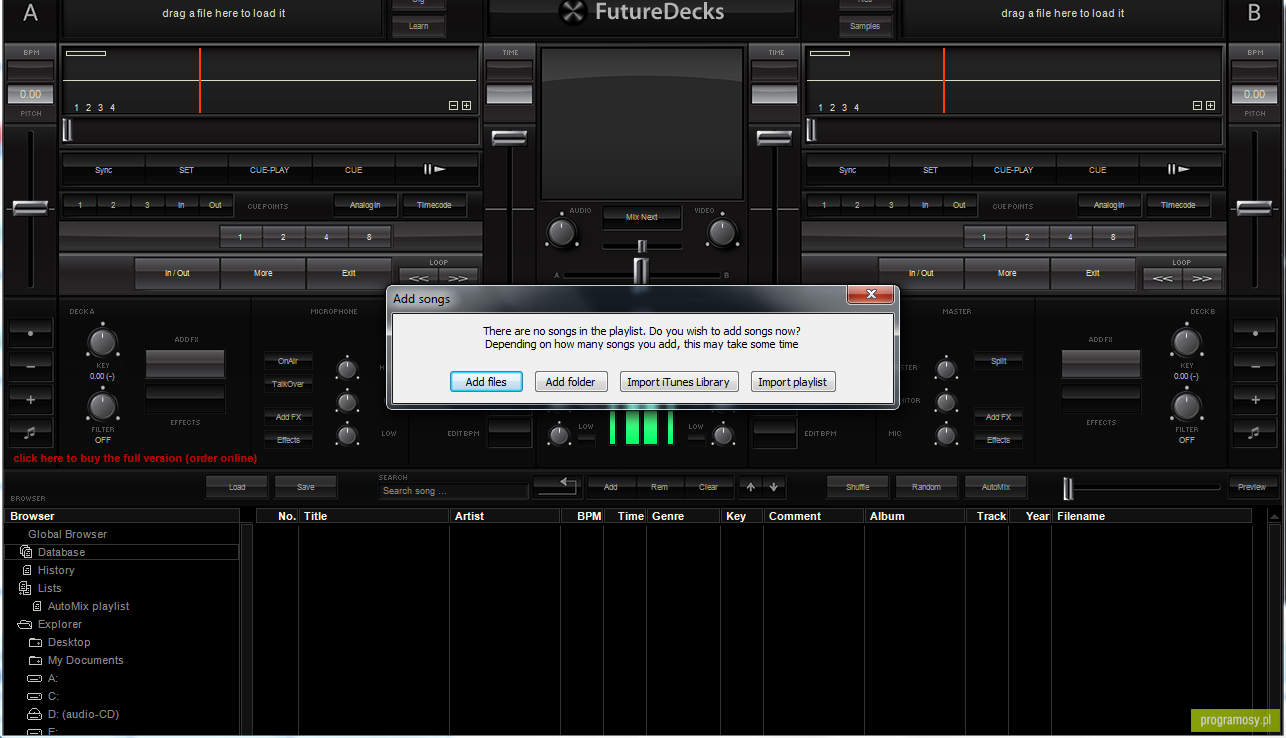Click the red buy full version link

point(135,458)
